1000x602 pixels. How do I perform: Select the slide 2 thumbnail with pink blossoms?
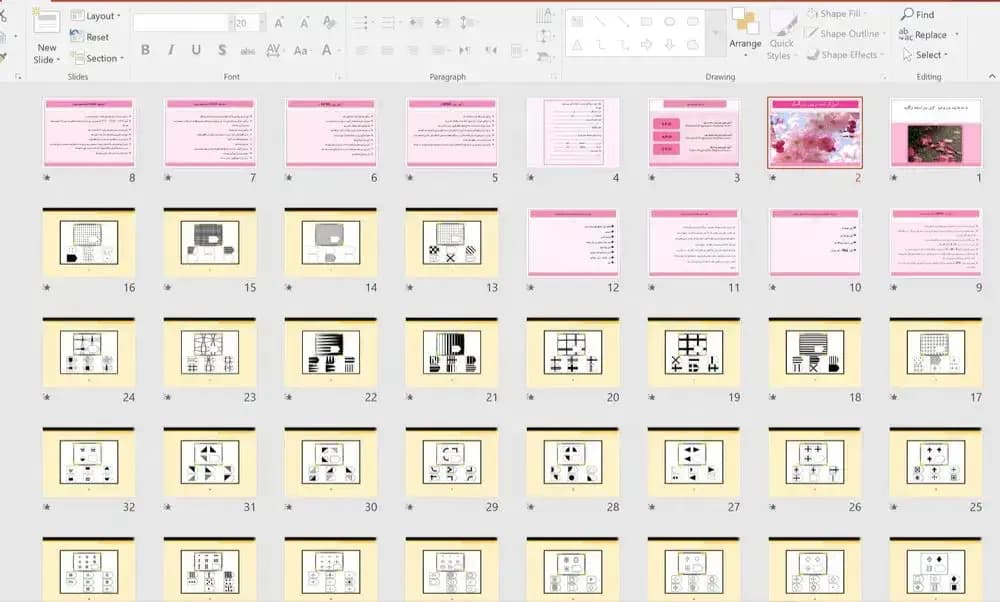click(814, 133)
